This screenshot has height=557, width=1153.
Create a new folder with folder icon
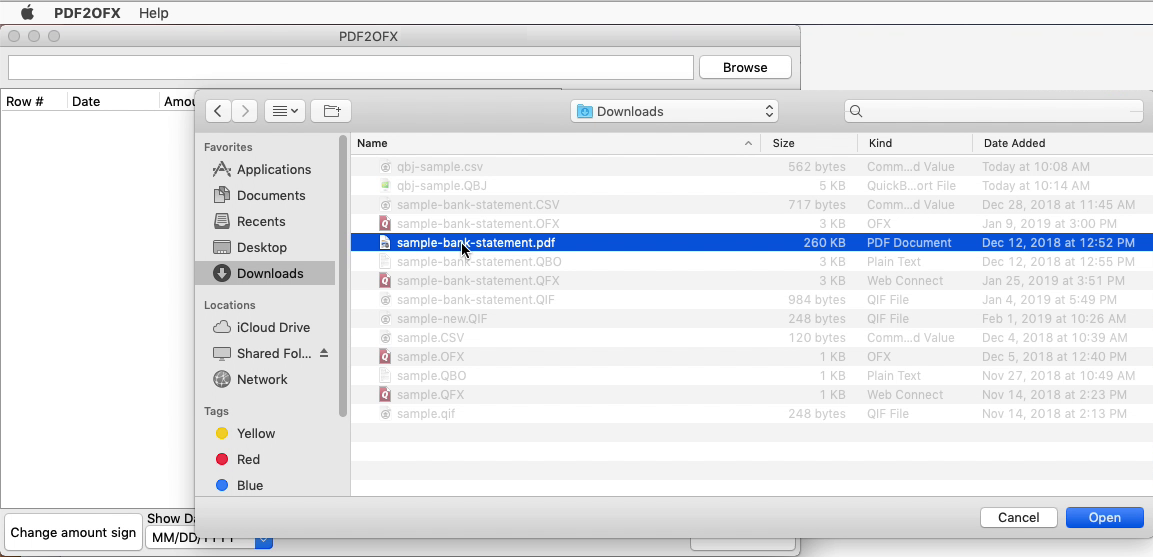[x=331, y=111]
